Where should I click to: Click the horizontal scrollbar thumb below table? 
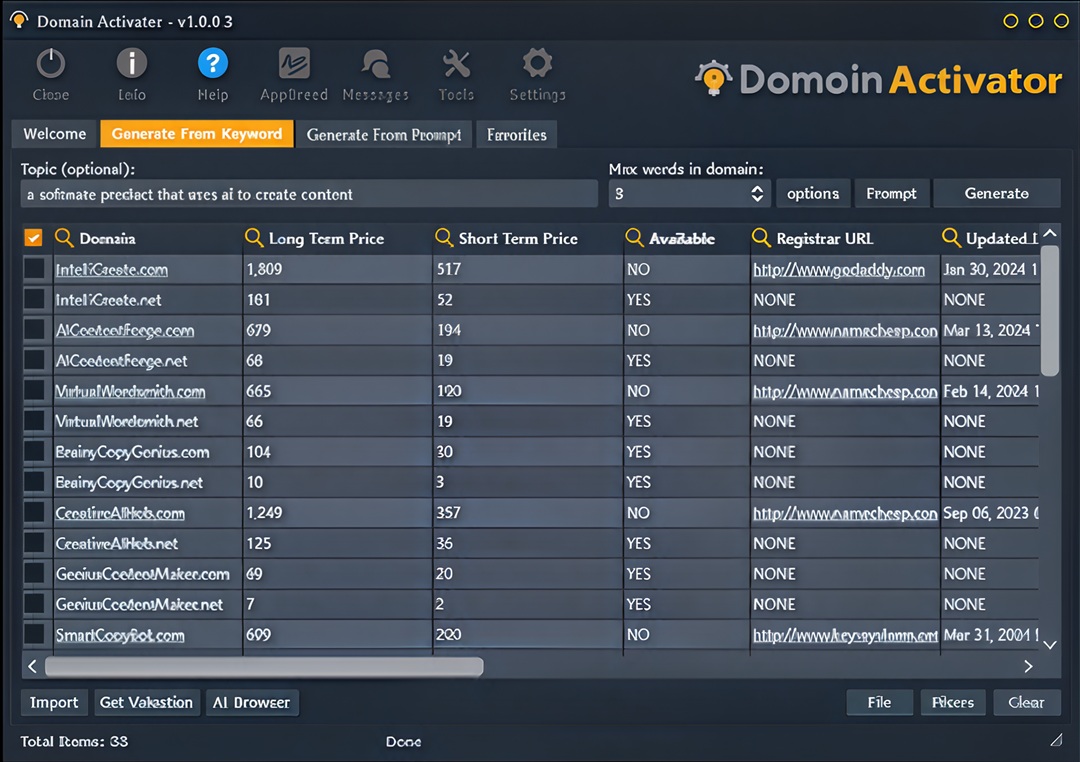(x=264, y=666)
